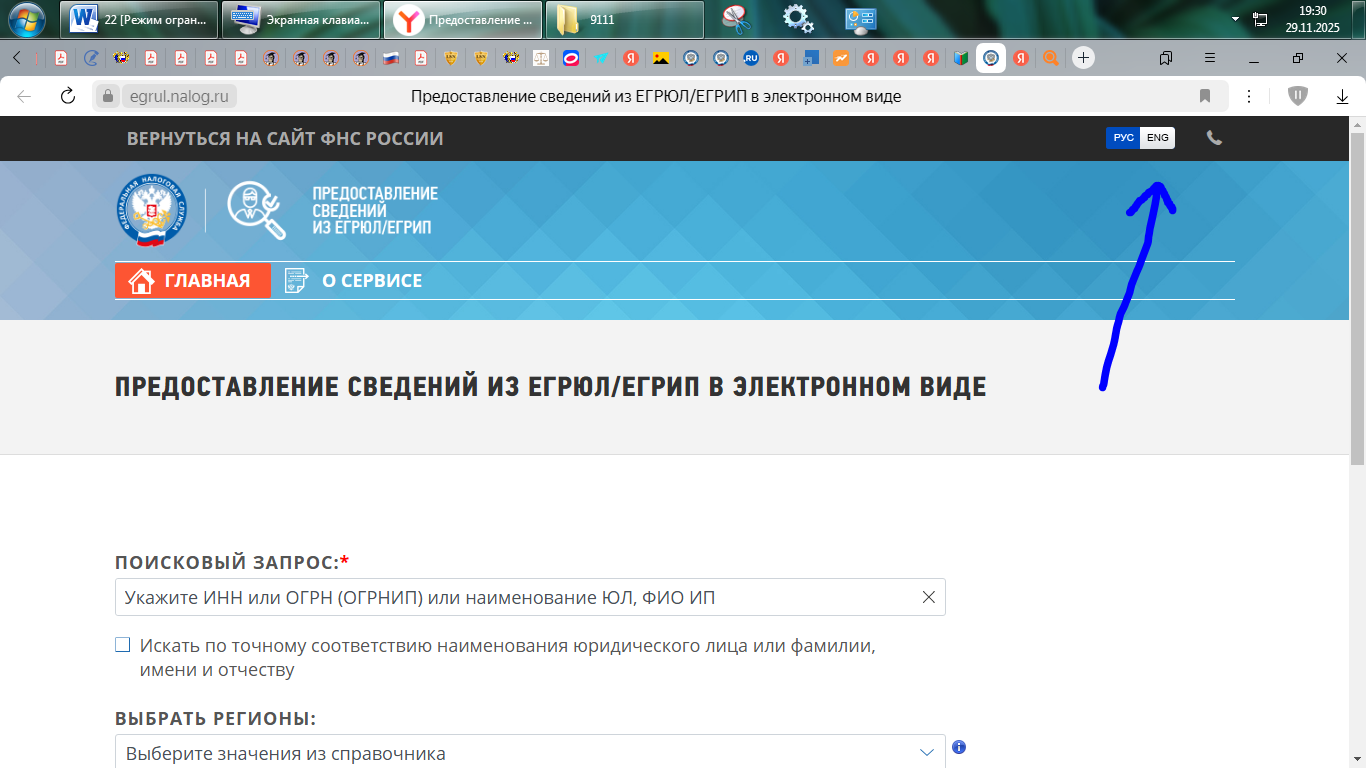Open a new browser tab with plus
Image resolution: width=1366 pixels, height=768 pixels.
(x=1082, y=59)
